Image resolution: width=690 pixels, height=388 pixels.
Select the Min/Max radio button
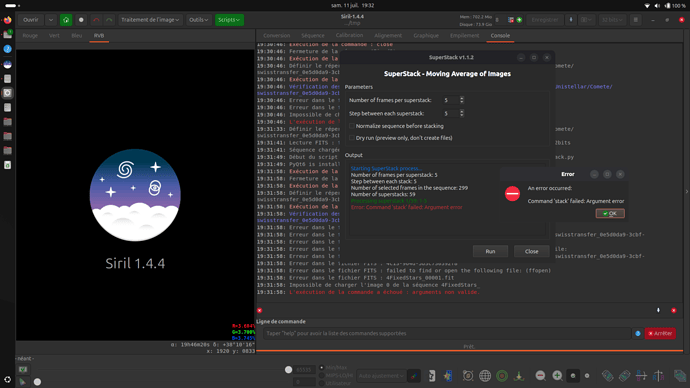point(322,367)
